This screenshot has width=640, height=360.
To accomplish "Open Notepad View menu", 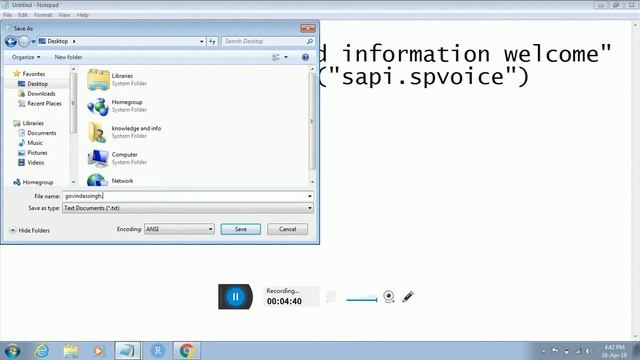I will (x=64, y=15).
